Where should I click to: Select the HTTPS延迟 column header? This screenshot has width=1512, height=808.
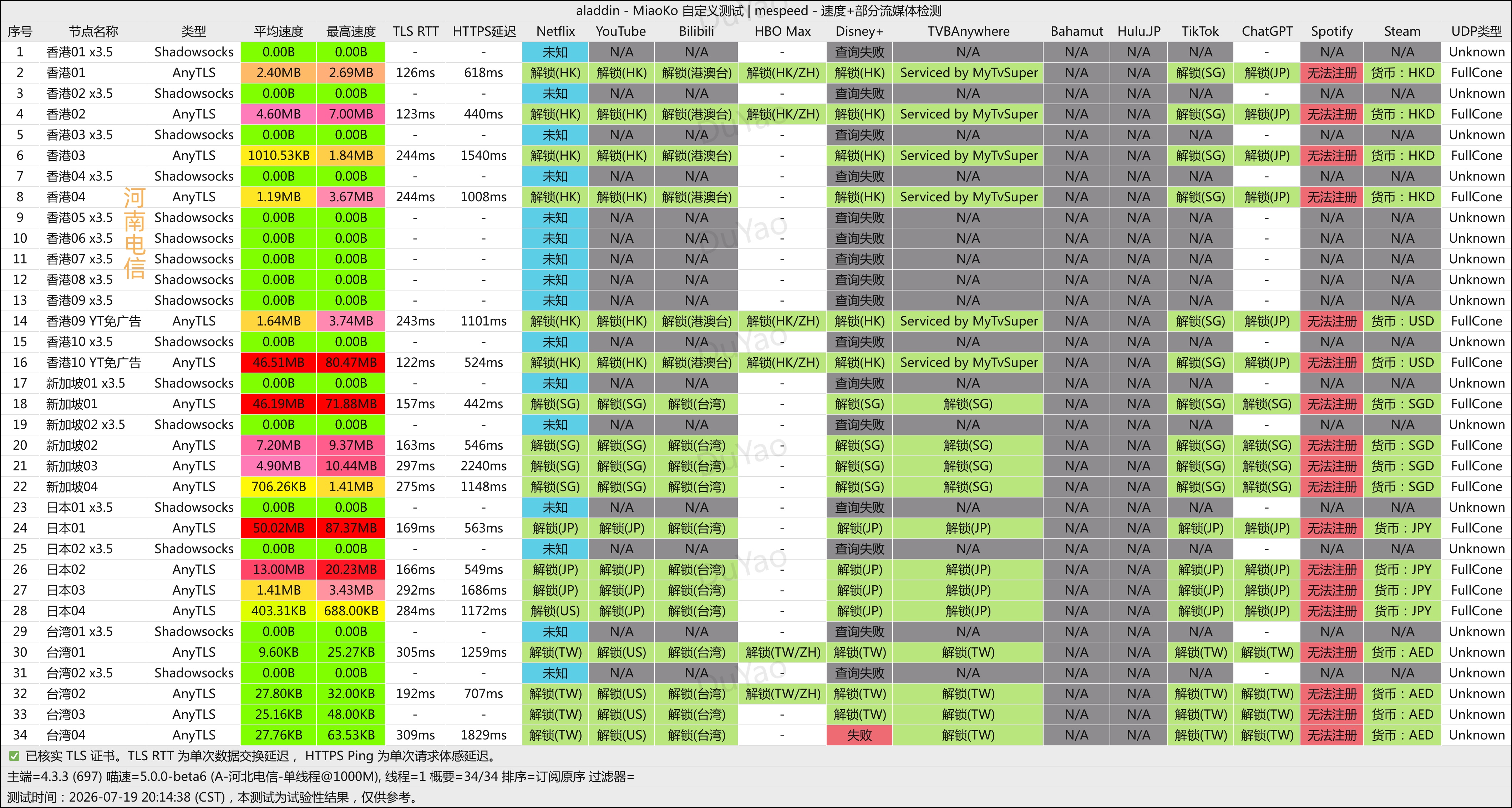[x=484, y=32]
